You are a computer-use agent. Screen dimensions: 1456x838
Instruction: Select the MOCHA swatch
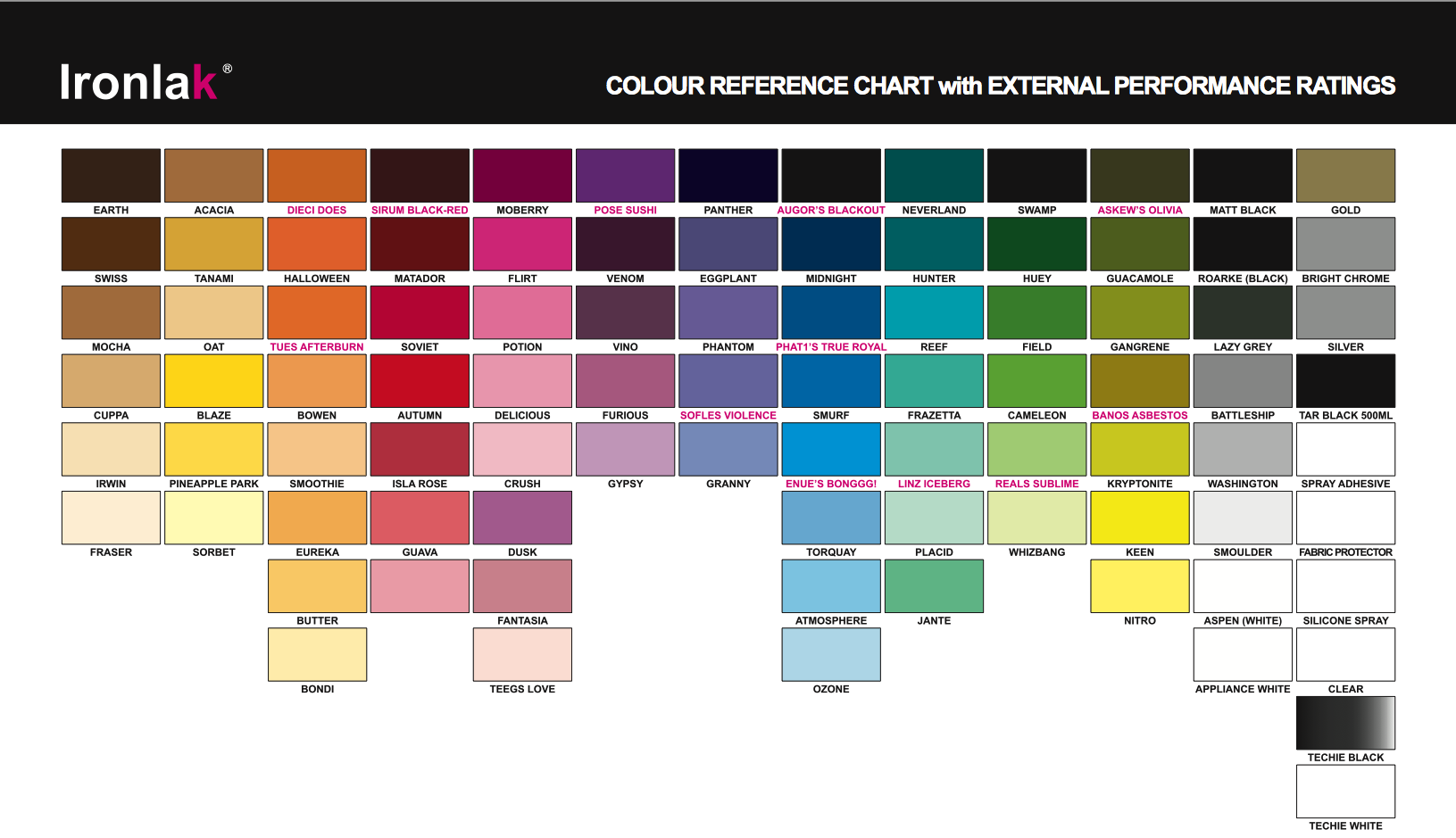[111, 312]
